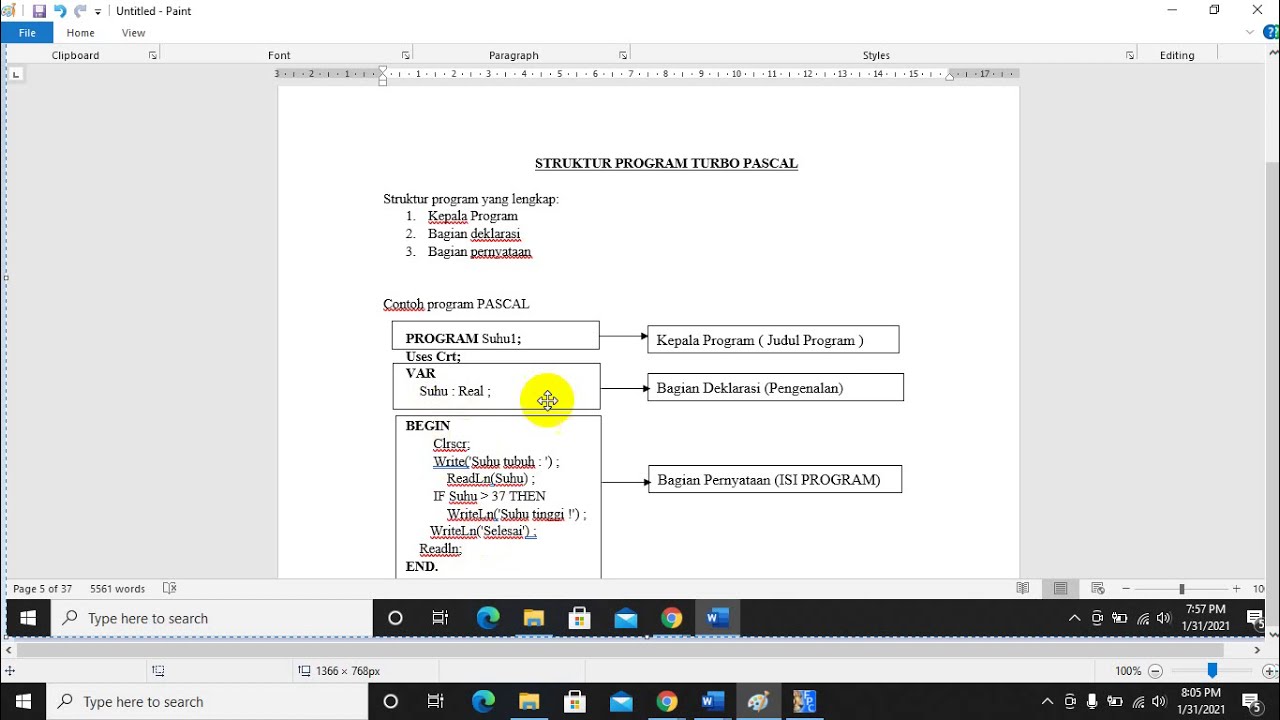Select Web Layout in the captured Word status bar
The height and width of the screenshot is (720, 1280).
[x=1097, y=589]
